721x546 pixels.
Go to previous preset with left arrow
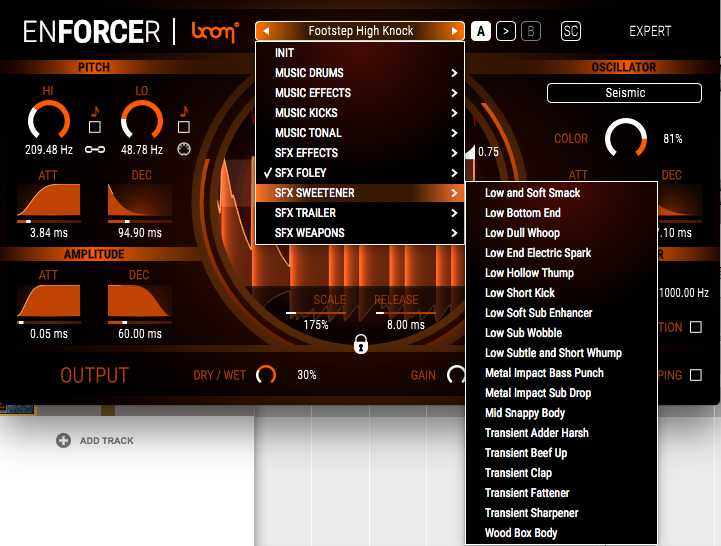pyautogui.click(x=266, y=31)
